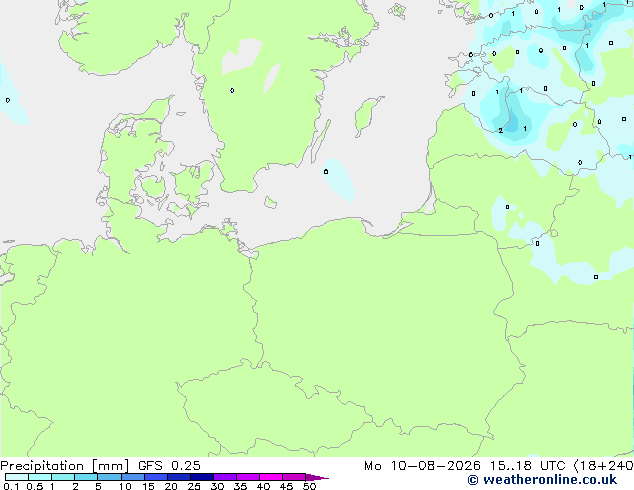
Task: Select the 25–30 mm navy legend swatch
Action: point(202,477)
